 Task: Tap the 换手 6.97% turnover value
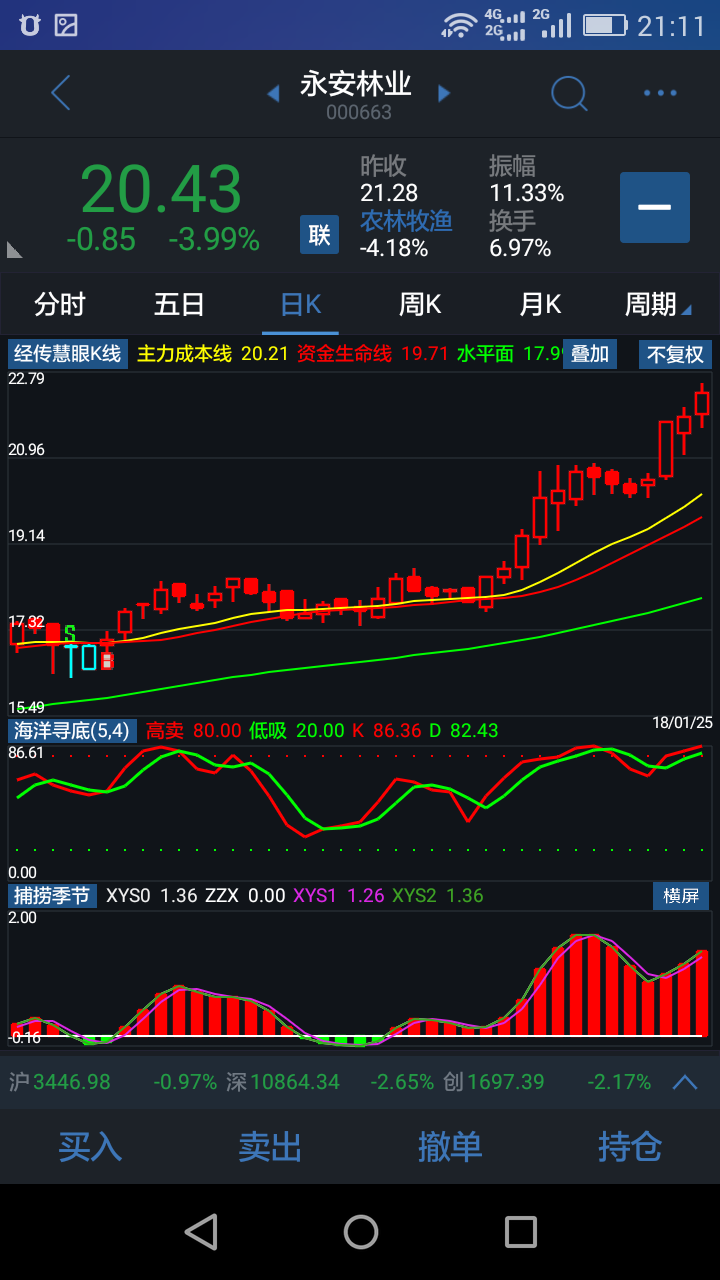pos(520,247)
